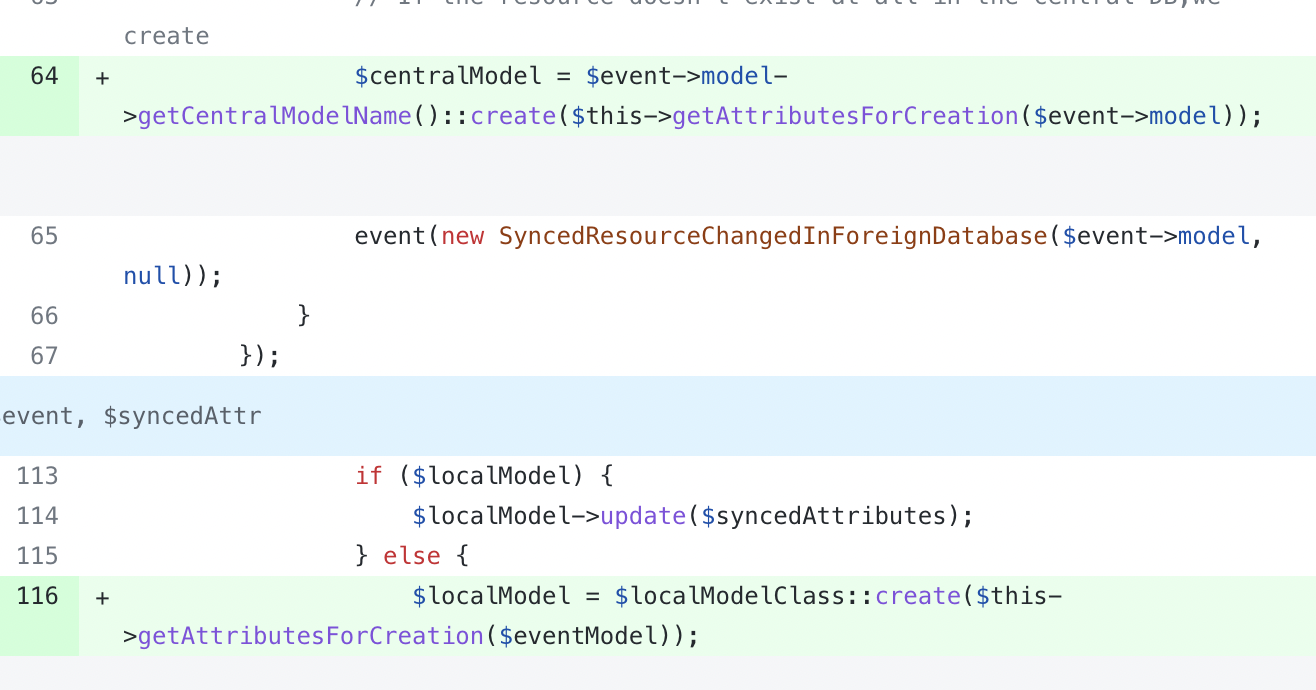Click the getCentralModelName method call
The height and width of the screenshot is (690, 1316).
click(275, 116)
